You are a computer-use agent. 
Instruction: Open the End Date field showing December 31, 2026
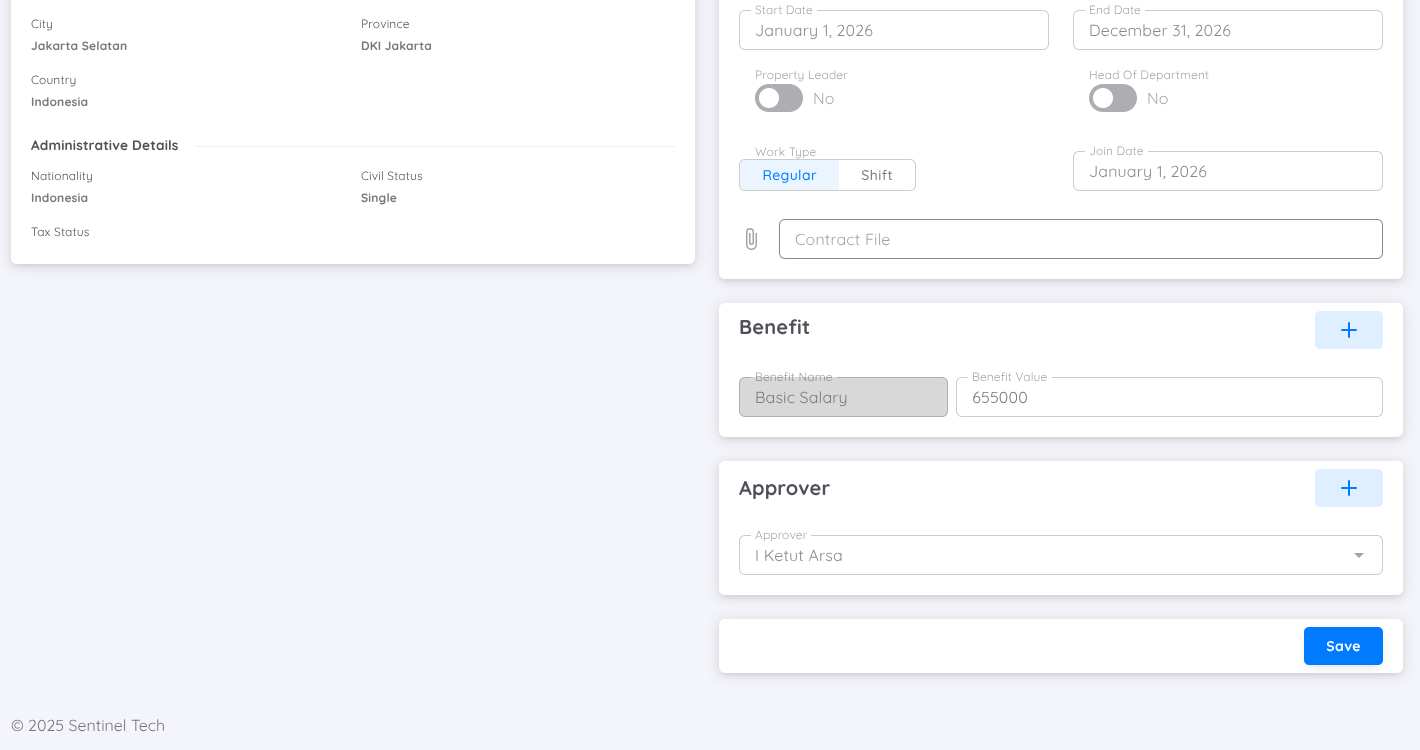point(1227,30)
